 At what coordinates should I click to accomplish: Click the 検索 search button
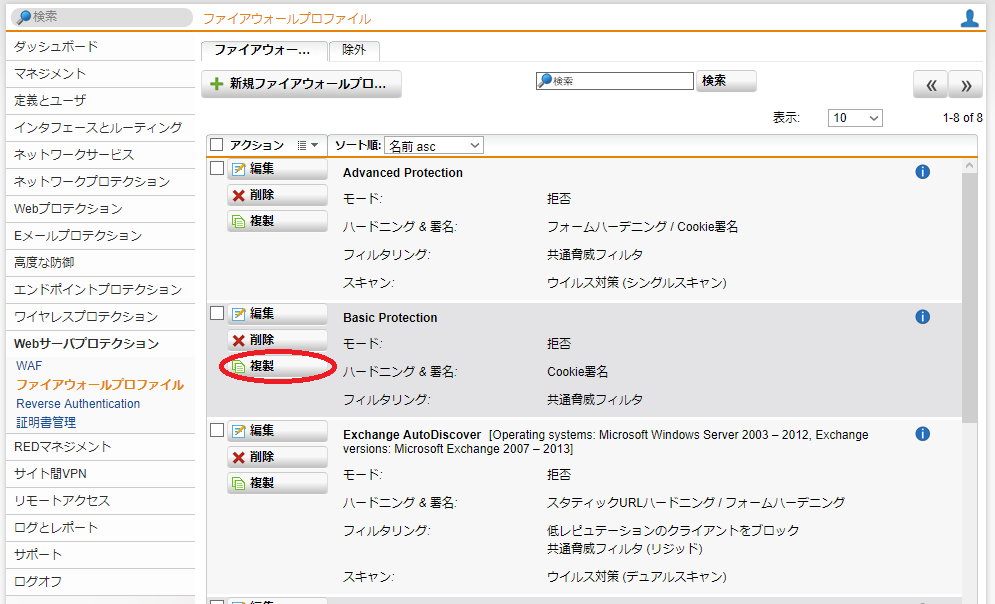pyautogui.click(x=726, y=81)
